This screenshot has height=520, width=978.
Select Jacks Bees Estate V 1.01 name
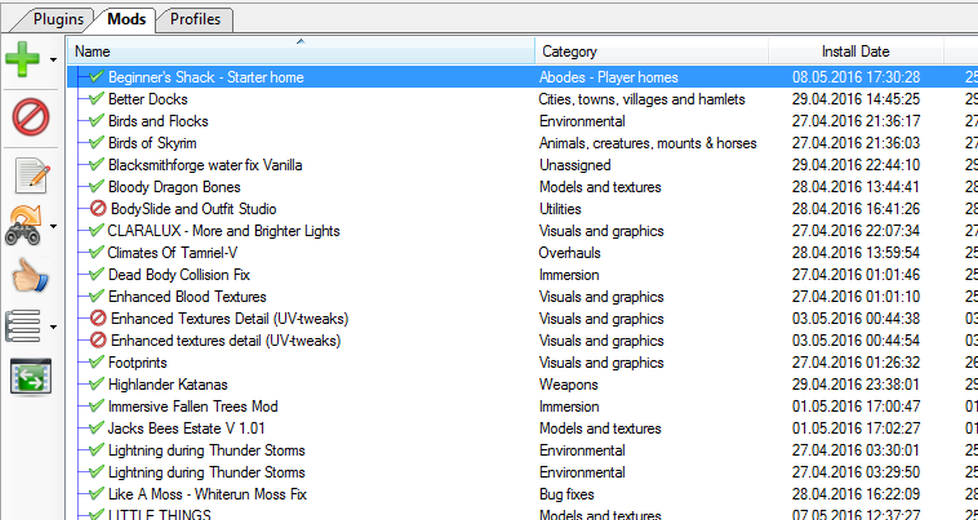click(x=186, y=428)
